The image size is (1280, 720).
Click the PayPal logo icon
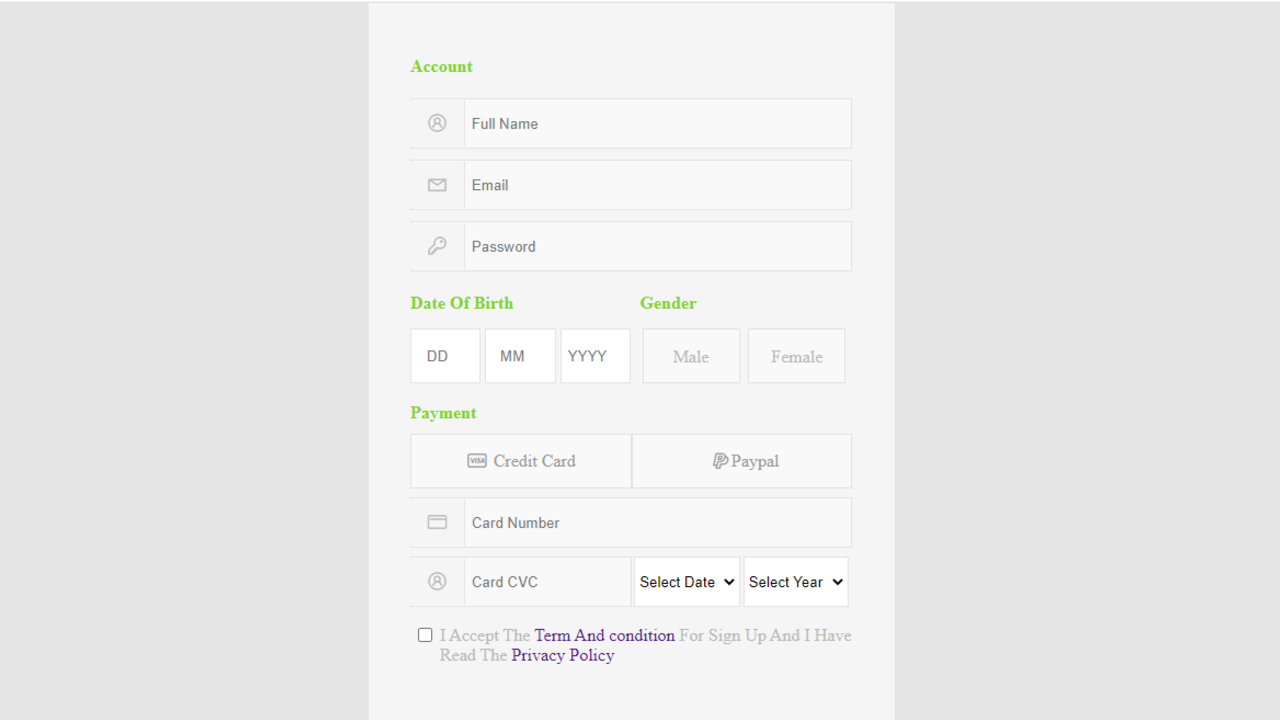pyautogui.click(x=719, y=460)
